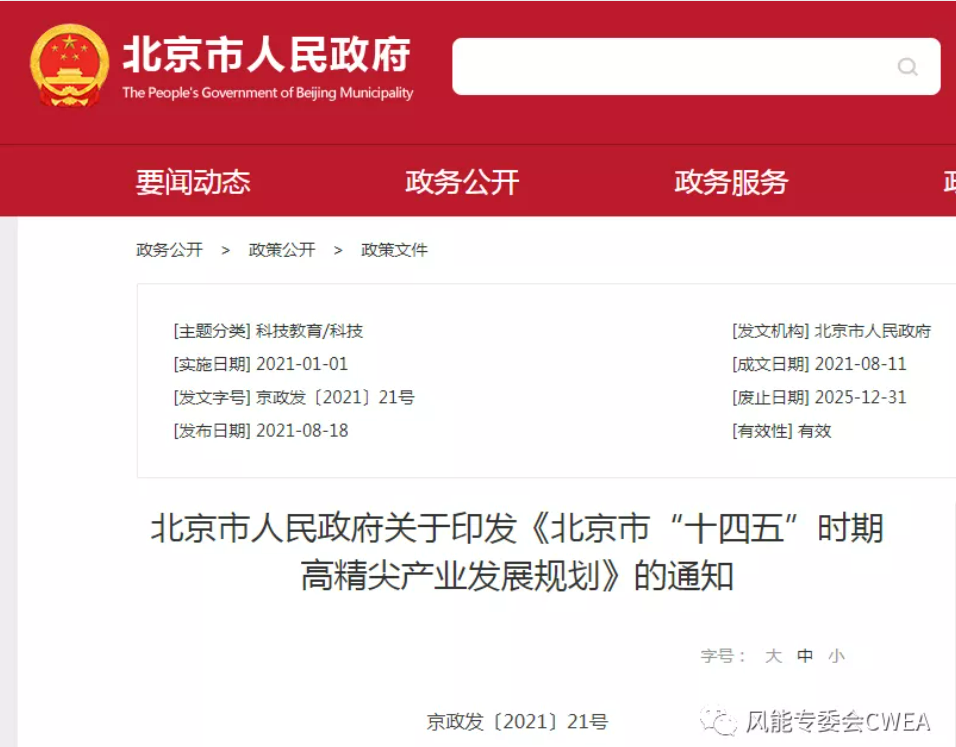The image size is (956, 747).
Task: Click 政策文件 in the breadcrumb
Action: (394, 250)
